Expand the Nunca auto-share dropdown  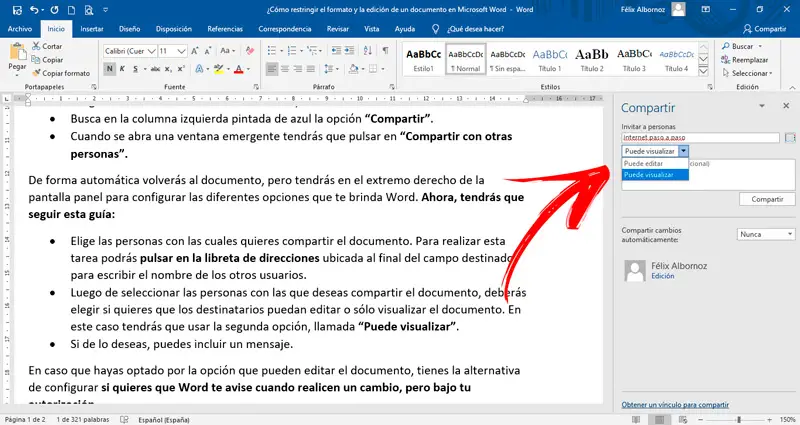click(x=765, y=234)
